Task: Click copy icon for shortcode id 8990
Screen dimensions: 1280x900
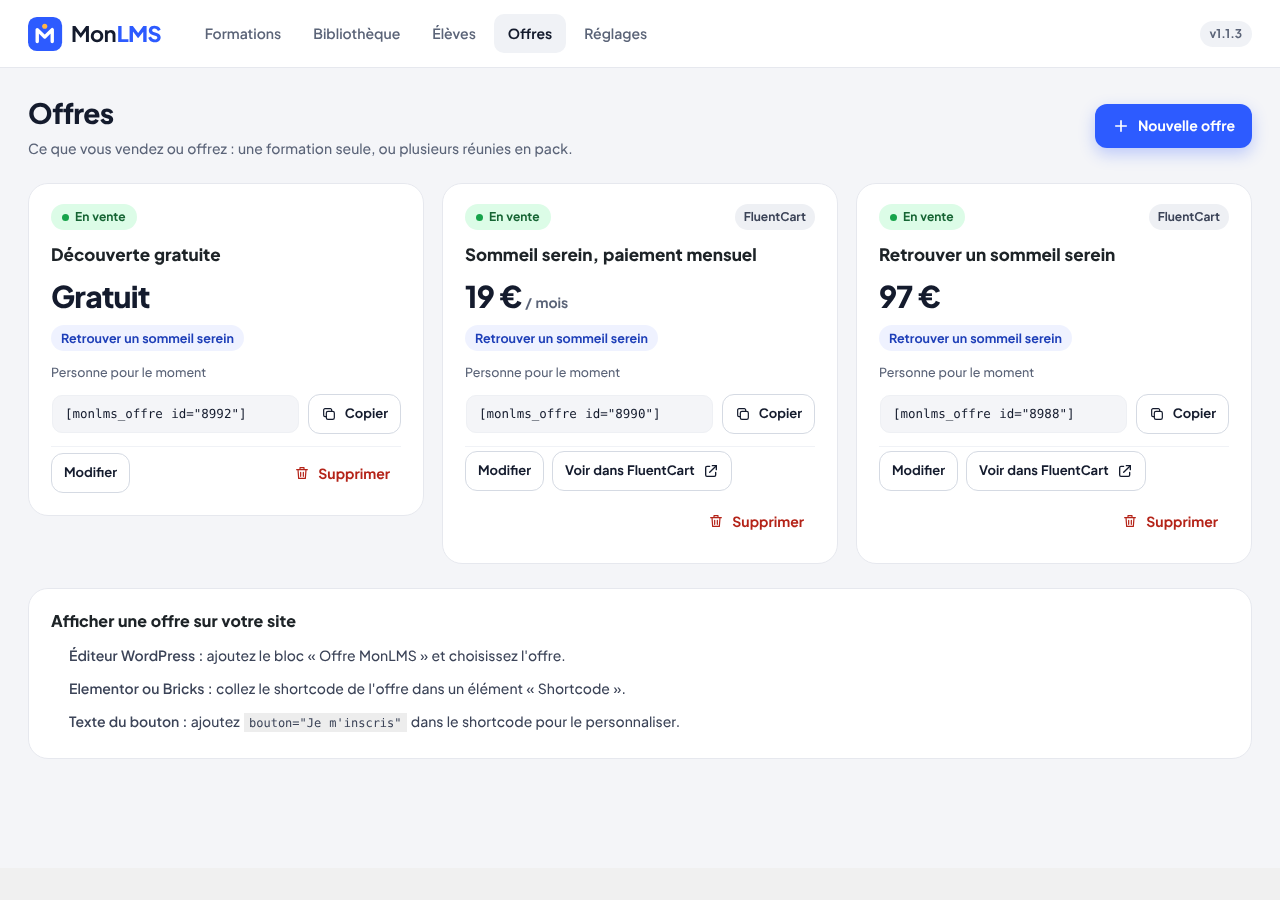Action: click(x=743, y=414)
